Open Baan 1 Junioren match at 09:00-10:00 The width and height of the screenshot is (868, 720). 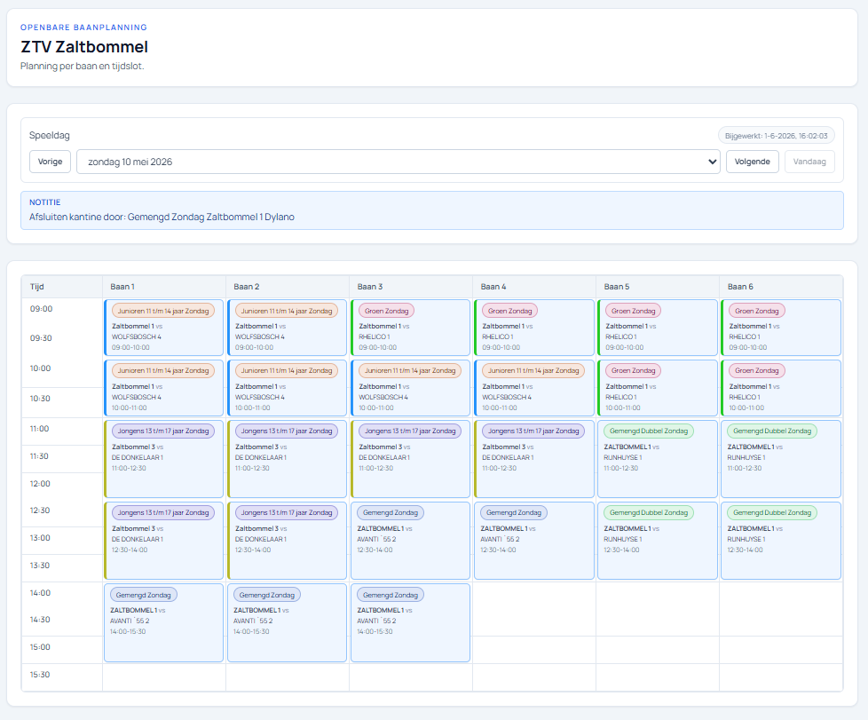pos(164,328)
